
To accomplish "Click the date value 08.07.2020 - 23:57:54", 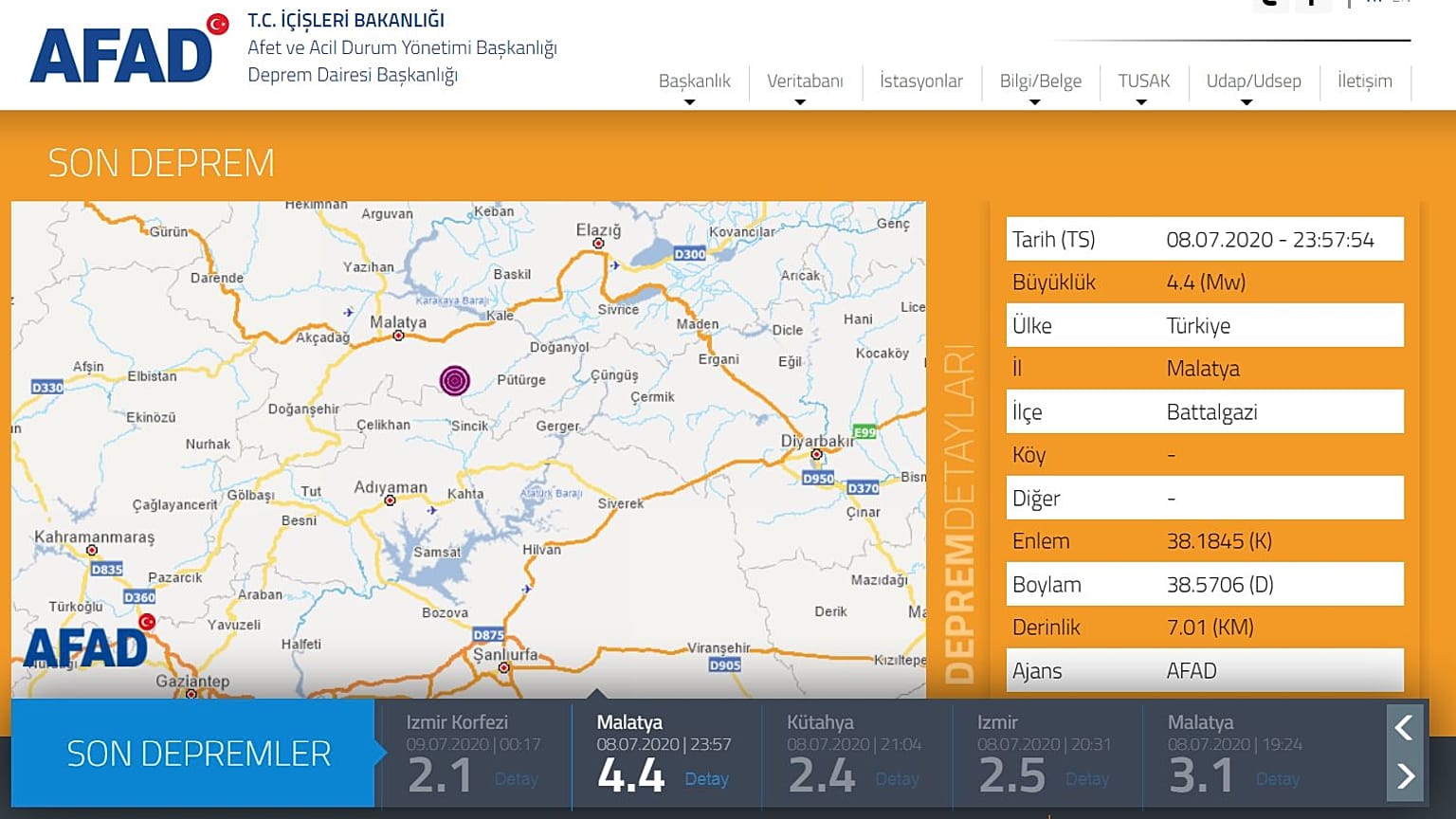I will click(1270, 240).
